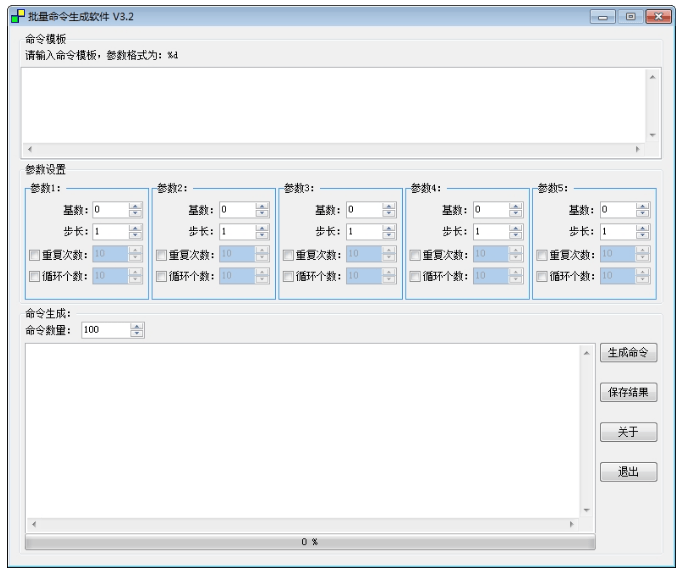Click inside the command template text area

pos(334,106)
